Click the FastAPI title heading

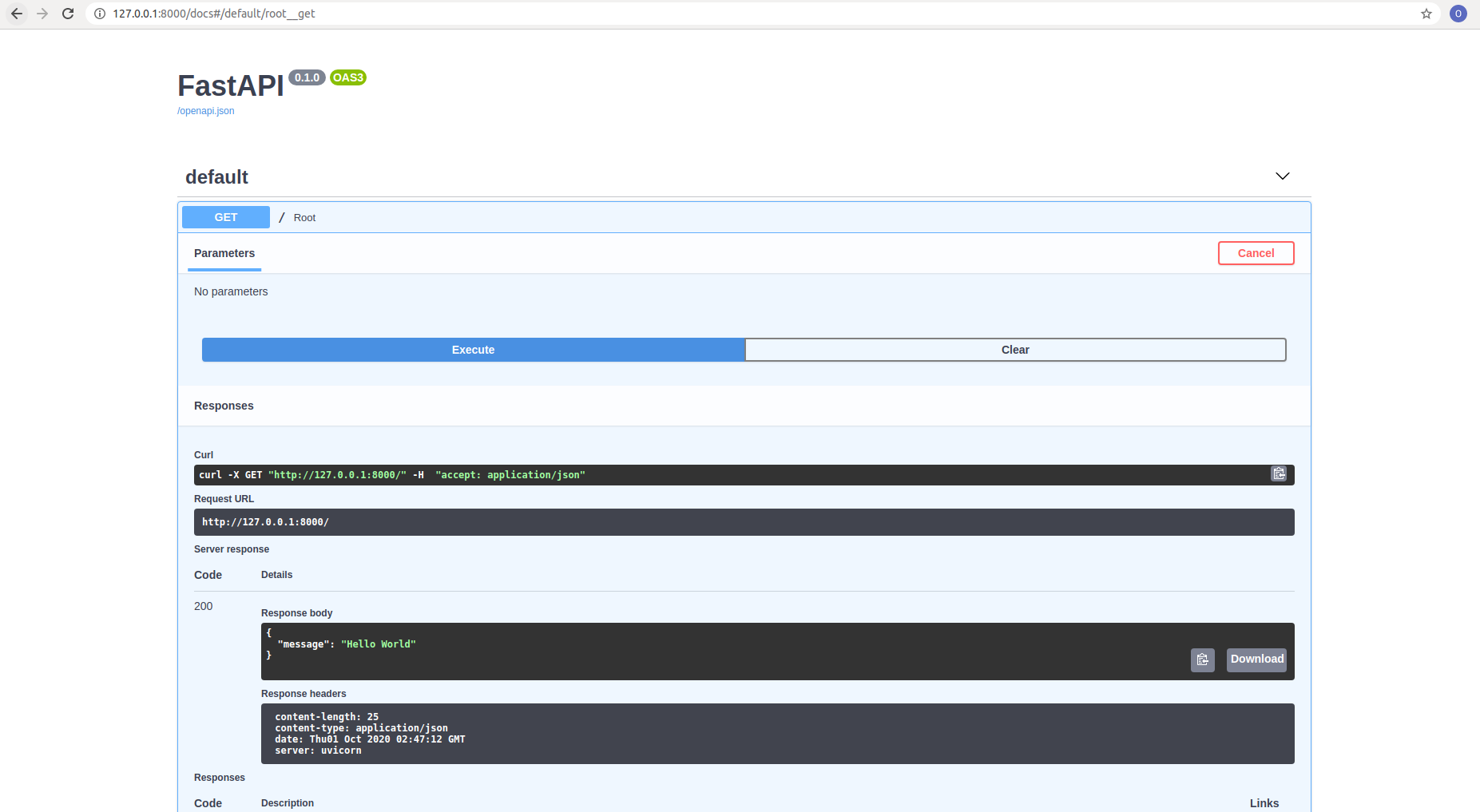click(231, 85)
